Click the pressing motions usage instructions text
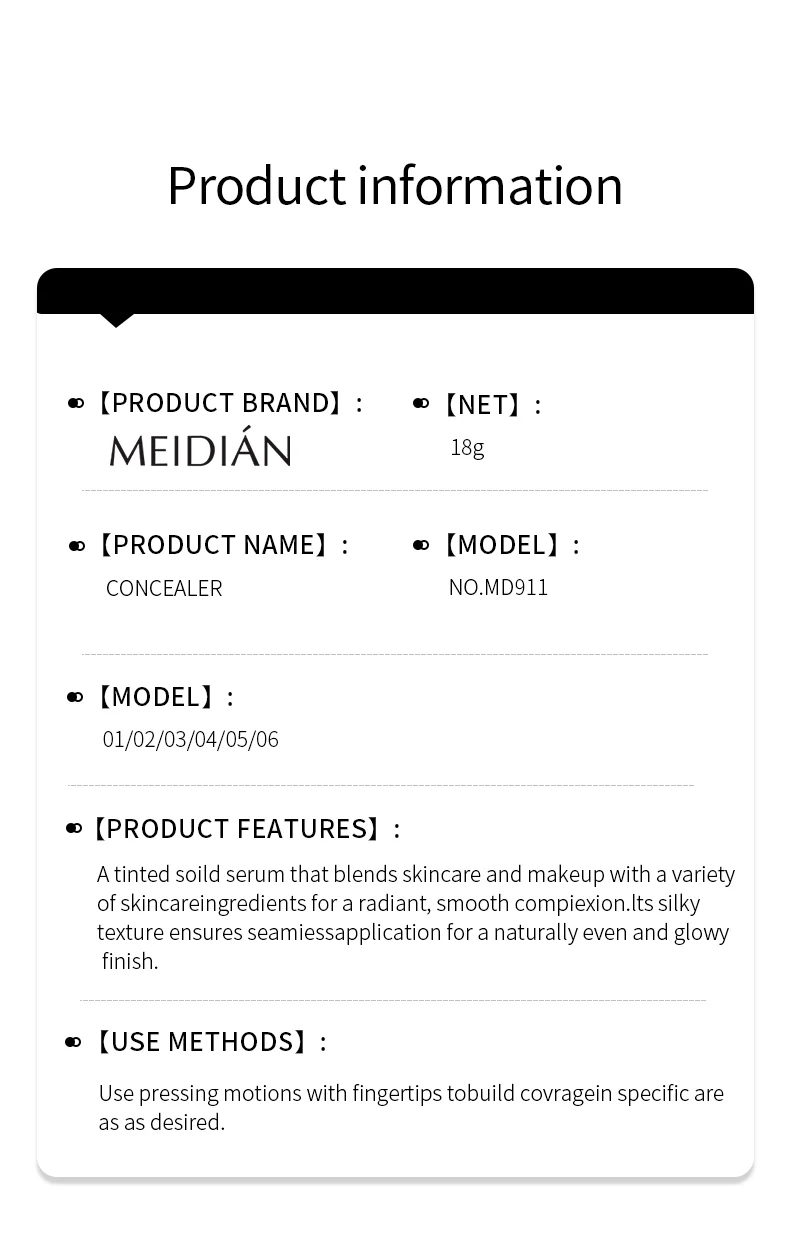Screen dimensions: 790x1240 point(410,1107)
